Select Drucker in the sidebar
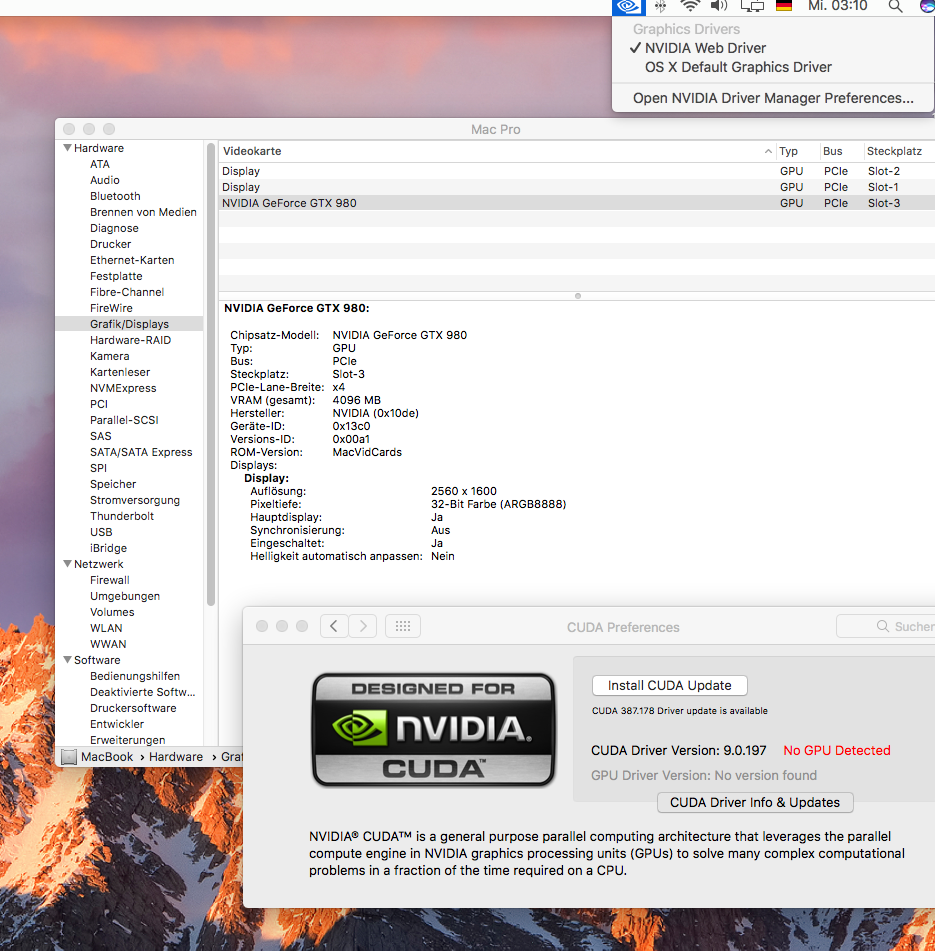 [x=110, y=244]
